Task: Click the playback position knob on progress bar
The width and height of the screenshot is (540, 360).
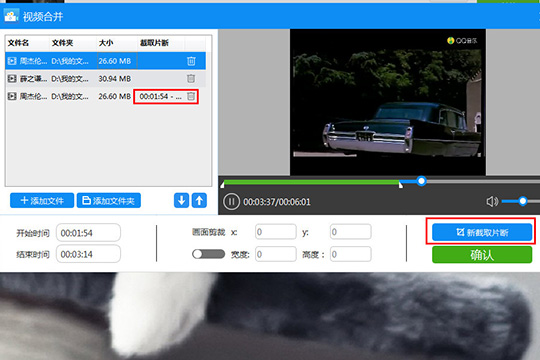Action: (x=421, y=181)
